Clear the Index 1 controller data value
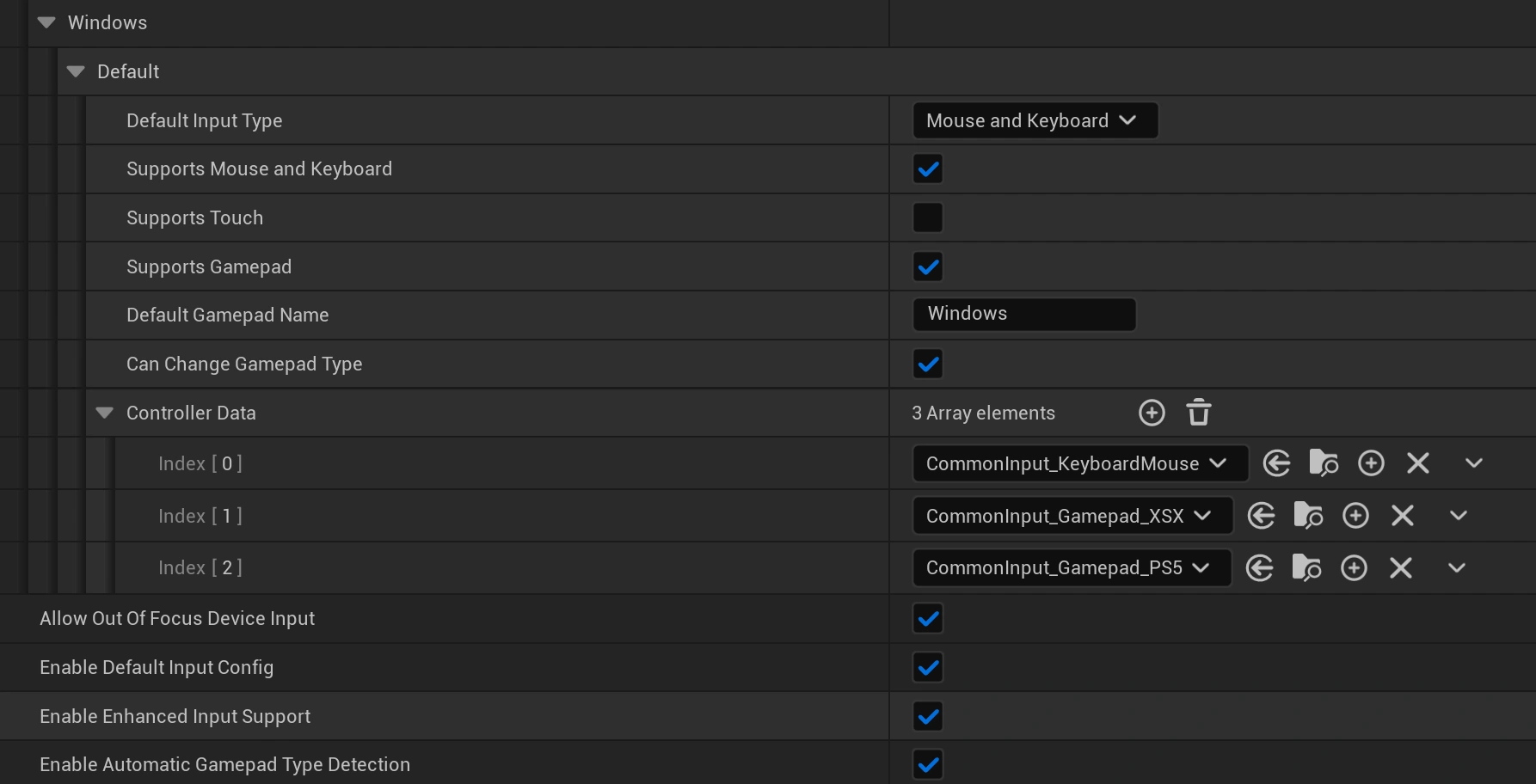This screenshot has height=784, width=1536. pyautogui.click(x=1403, y=516)
